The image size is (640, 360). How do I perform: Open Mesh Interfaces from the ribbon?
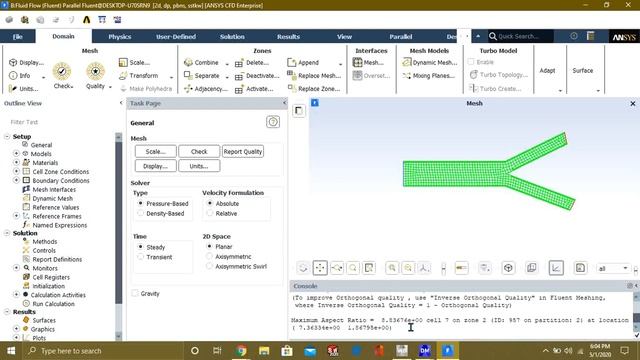(368, 62)
